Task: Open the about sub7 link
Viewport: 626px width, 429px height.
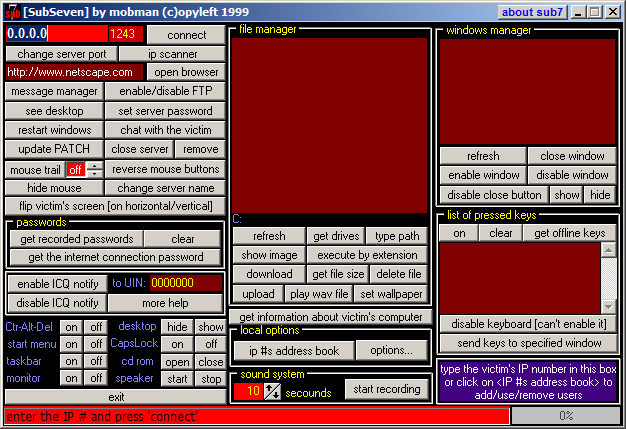Action: point(531,12)
